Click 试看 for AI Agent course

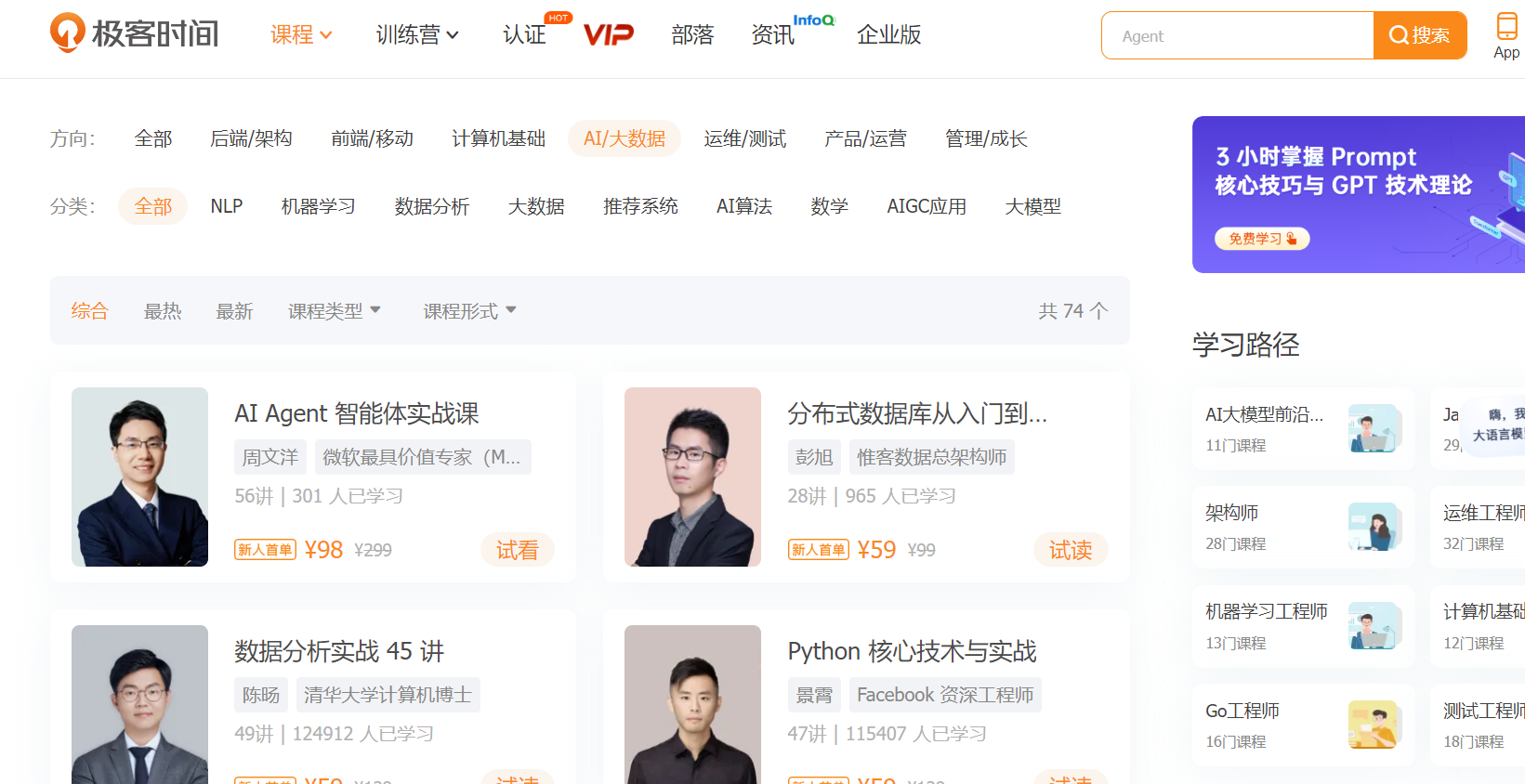[517, 550]
